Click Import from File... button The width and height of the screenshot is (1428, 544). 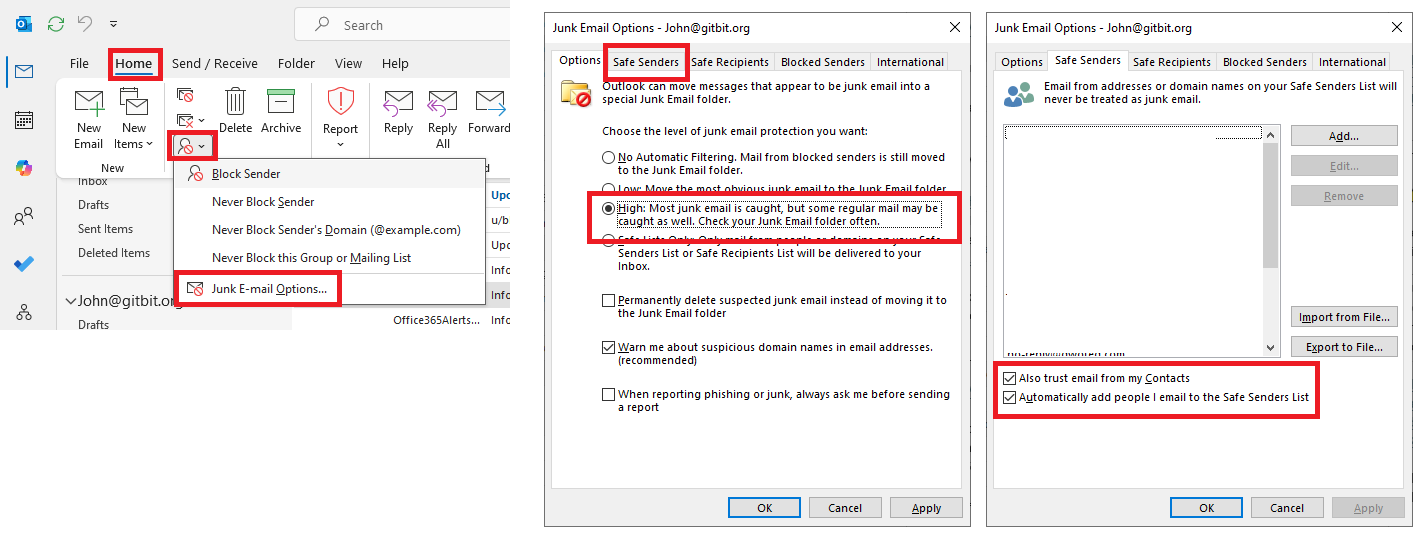coord(1344,317)
